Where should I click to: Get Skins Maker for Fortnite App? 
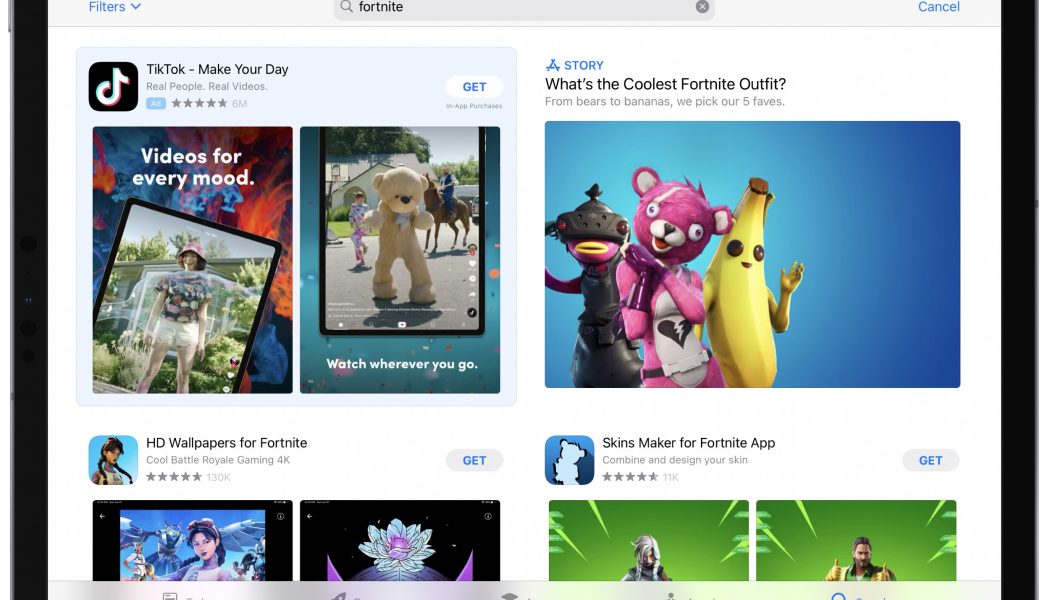tap(930, 460)
